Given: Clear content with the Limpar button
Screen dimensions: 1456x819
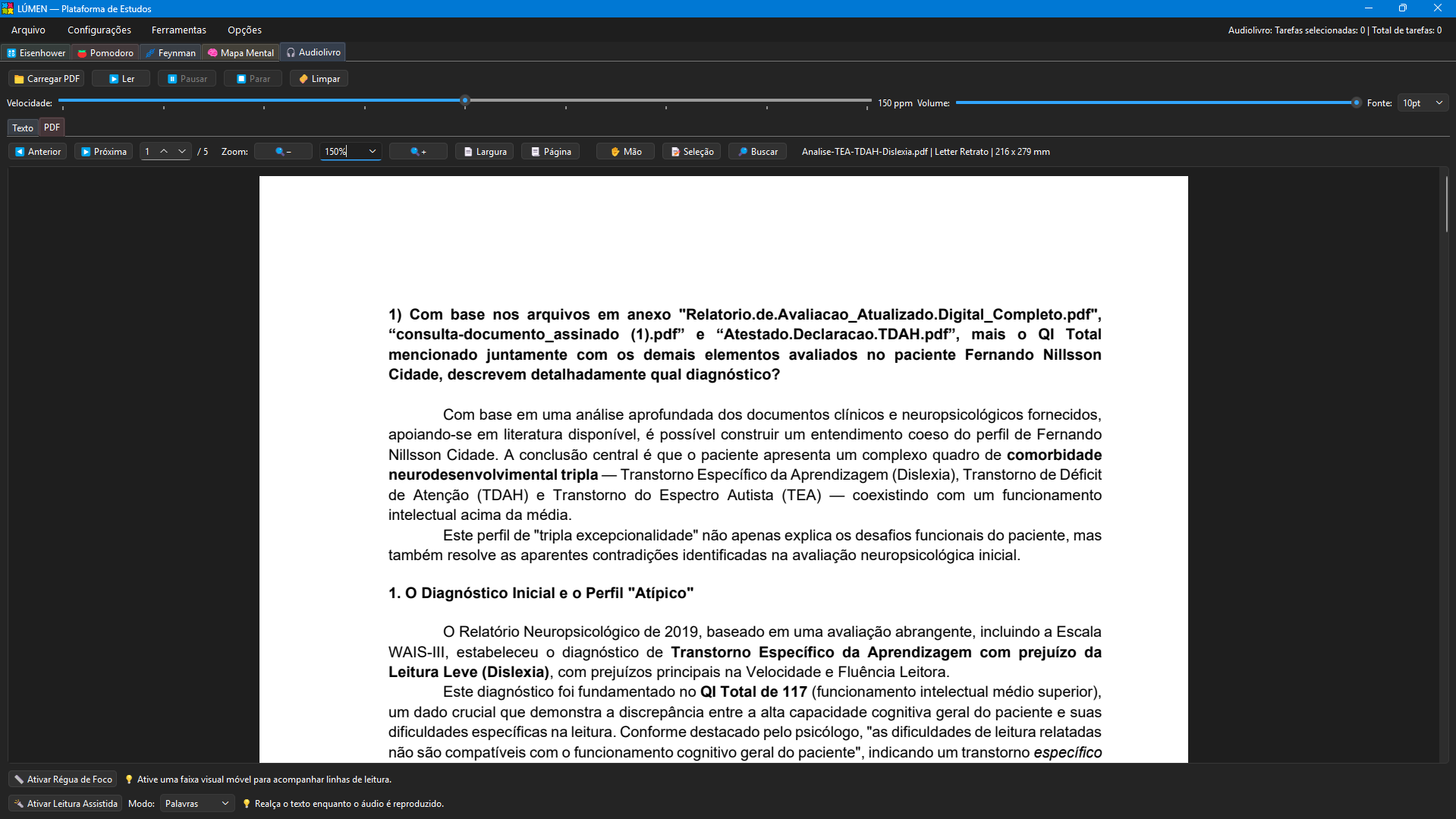Looking at the screenshot, I should [x=319, y=79].
